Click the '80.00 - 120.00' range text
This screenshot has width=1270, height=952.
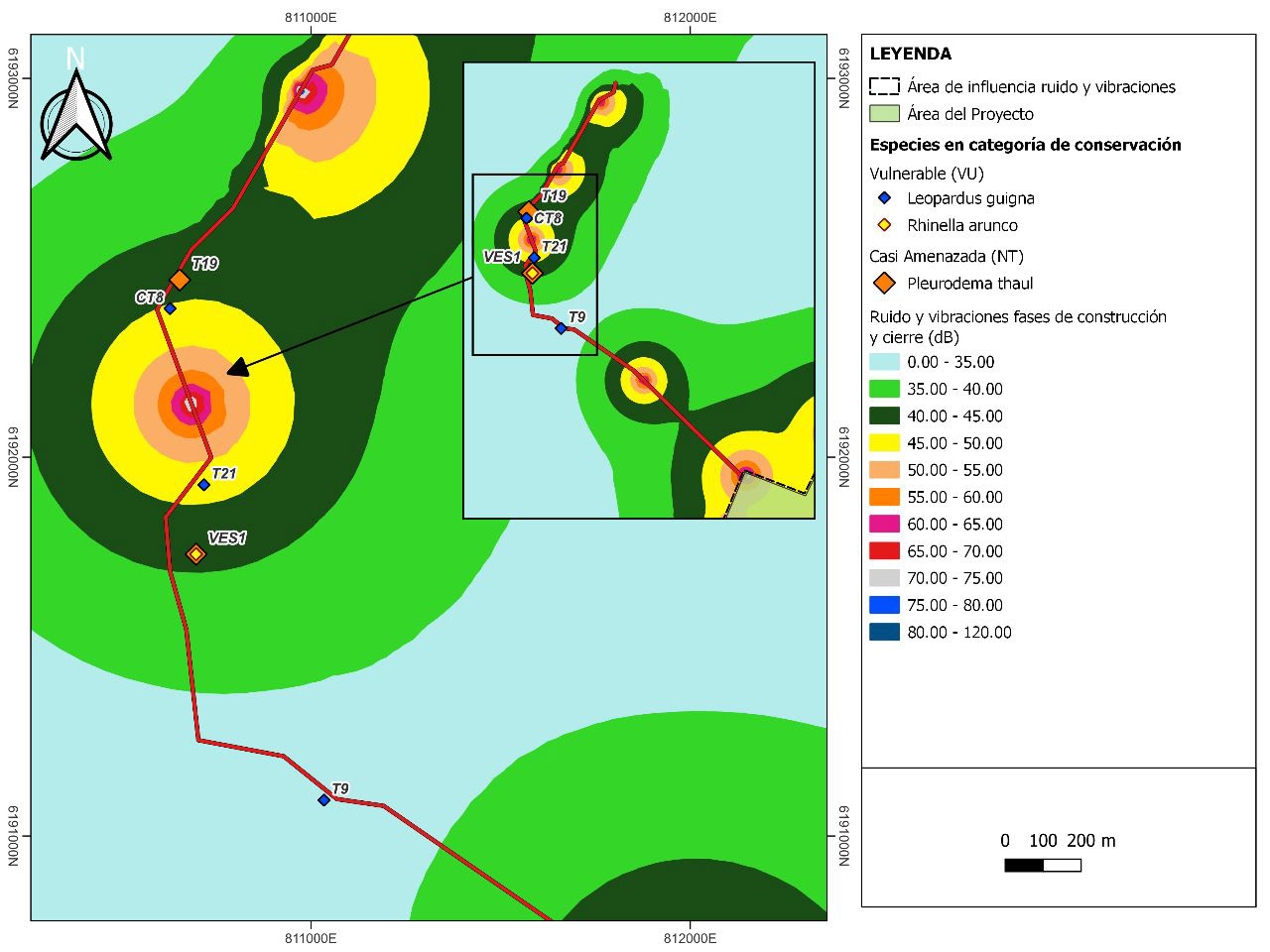click(959, 633)
